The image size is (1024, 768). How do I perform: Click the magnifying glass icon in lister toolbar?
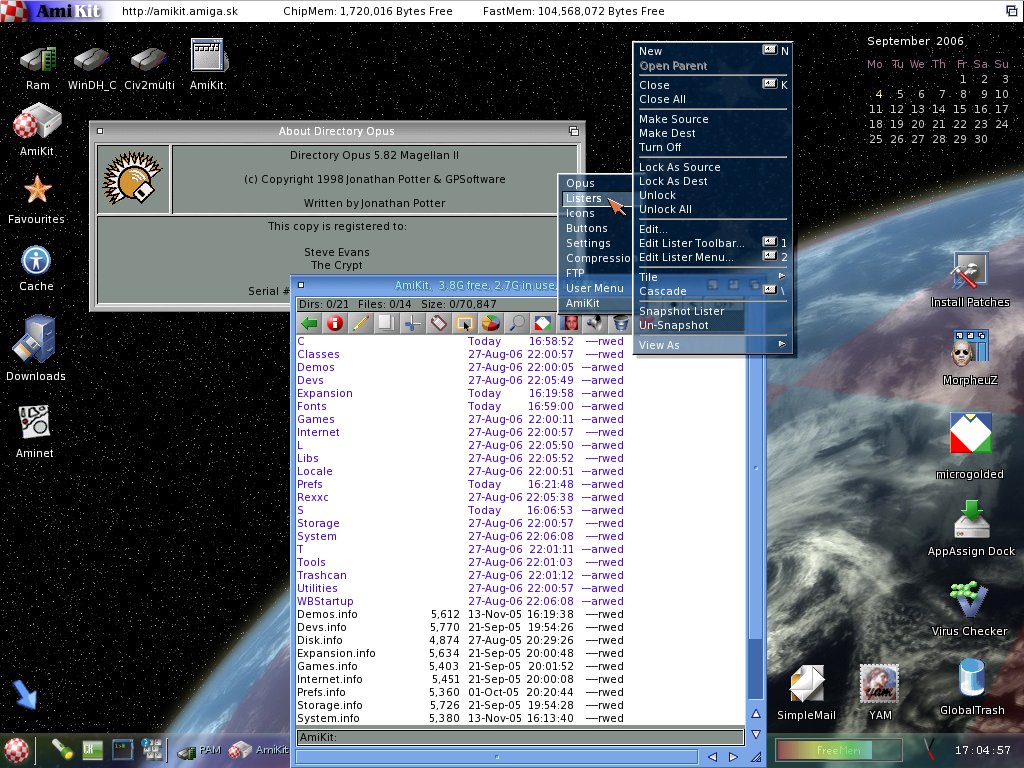coord(517,323)
